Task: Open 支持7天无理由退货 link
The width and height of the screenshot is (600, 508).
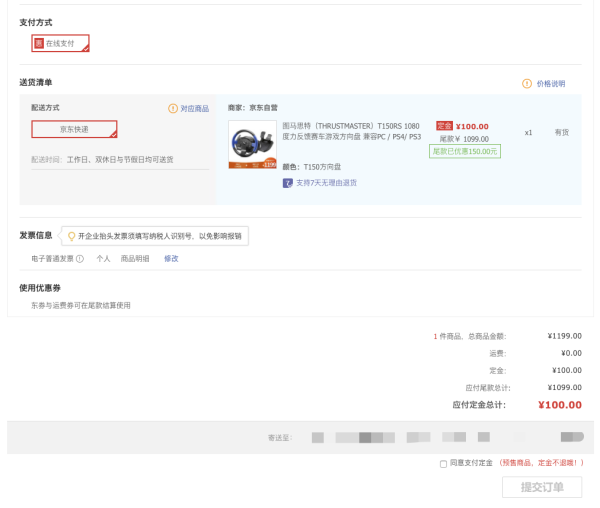Action: 326,183
